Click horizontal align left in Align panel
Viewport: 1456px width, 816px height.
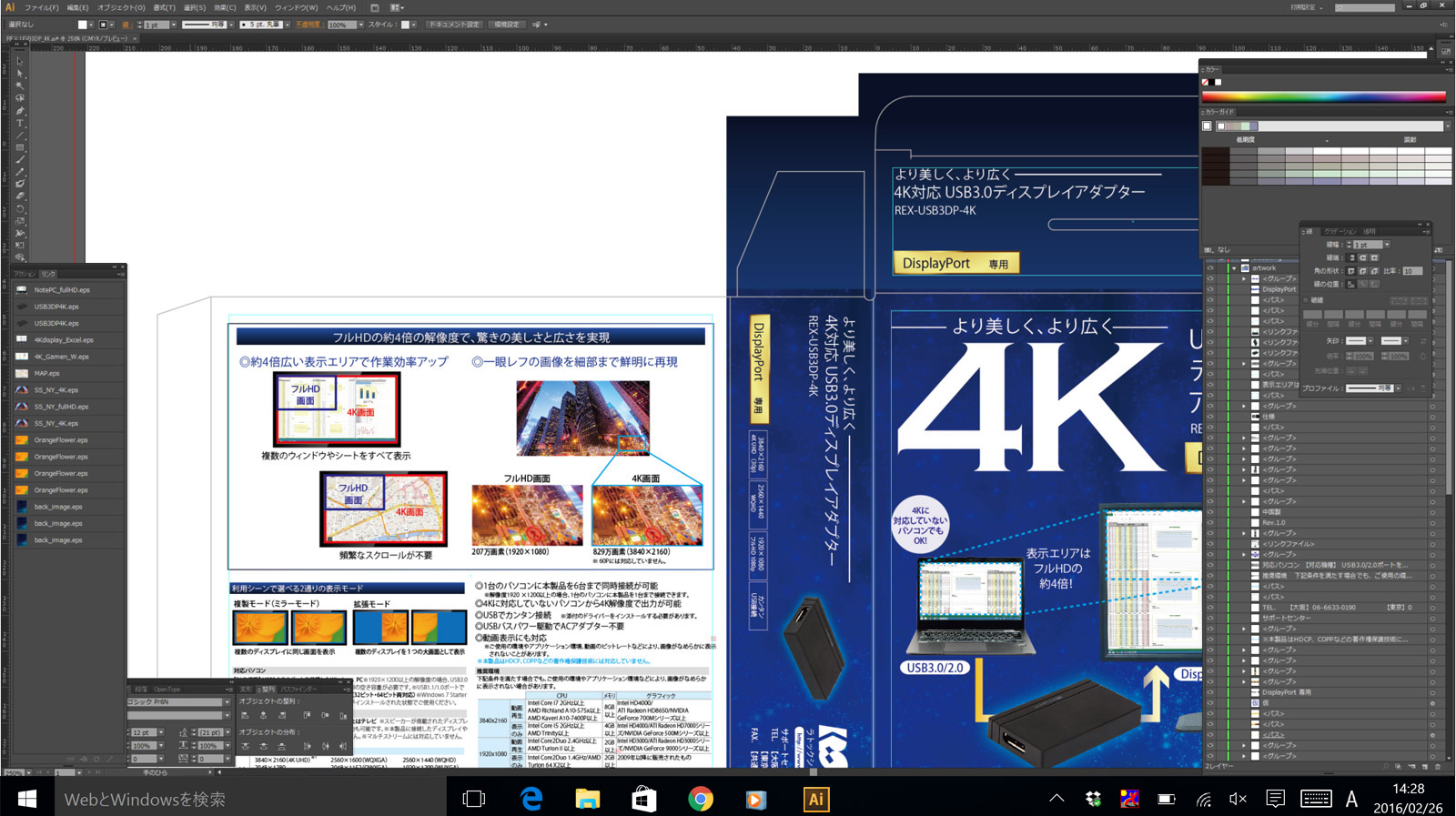click(245, 715)
